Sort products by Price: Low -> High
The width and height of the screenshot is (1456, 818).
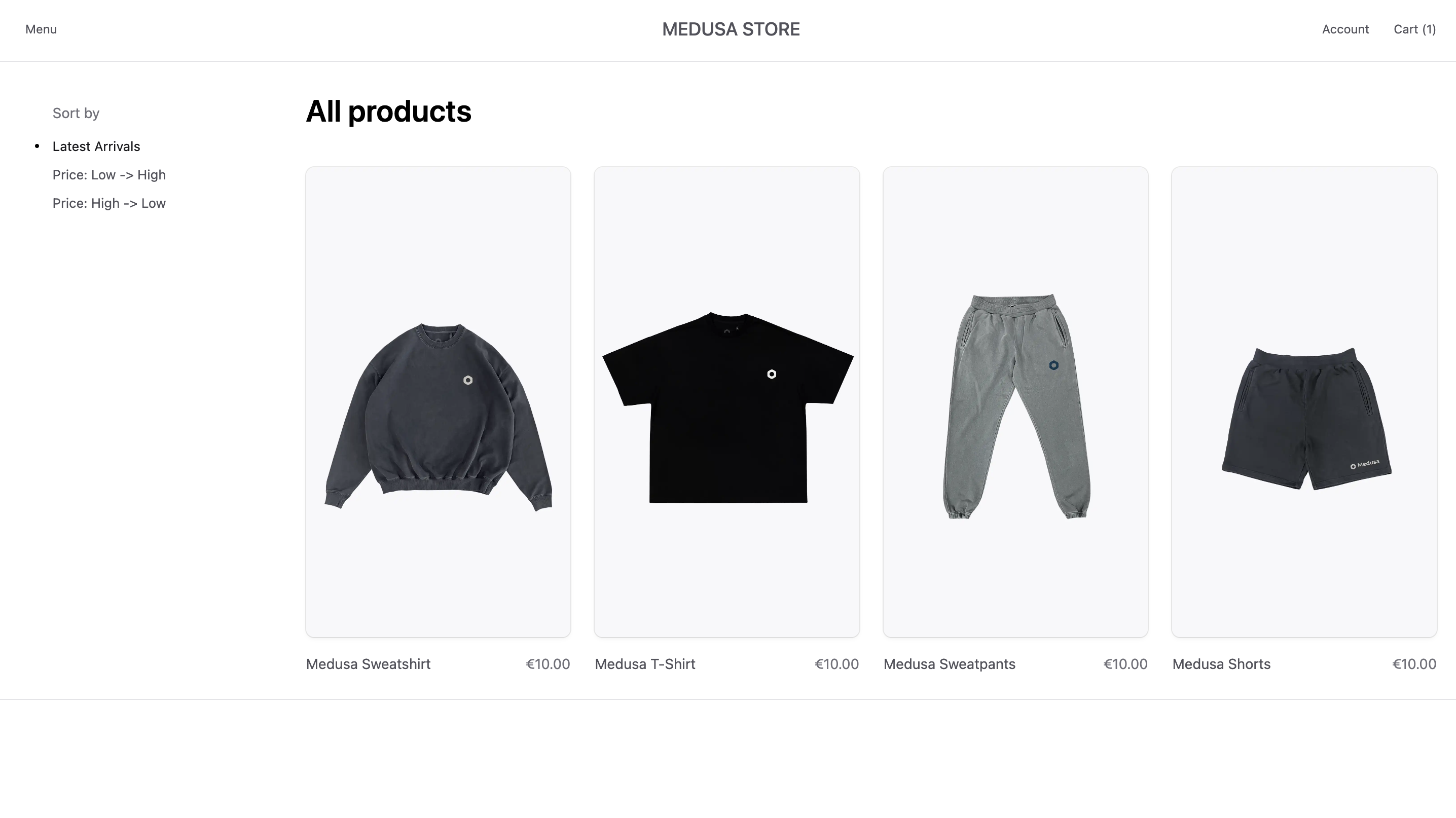(109, 174)
